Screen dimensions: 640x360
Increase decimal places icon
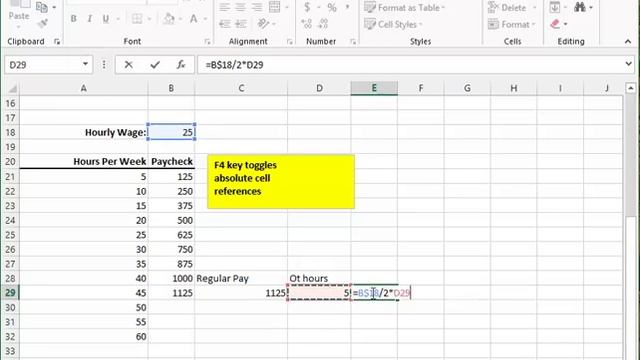click(x=307, y=24)
